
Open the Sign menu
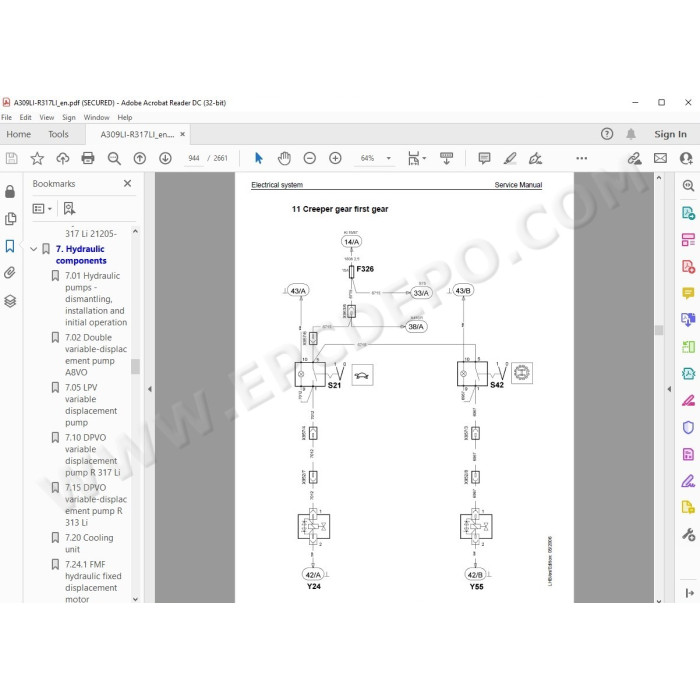69,117
